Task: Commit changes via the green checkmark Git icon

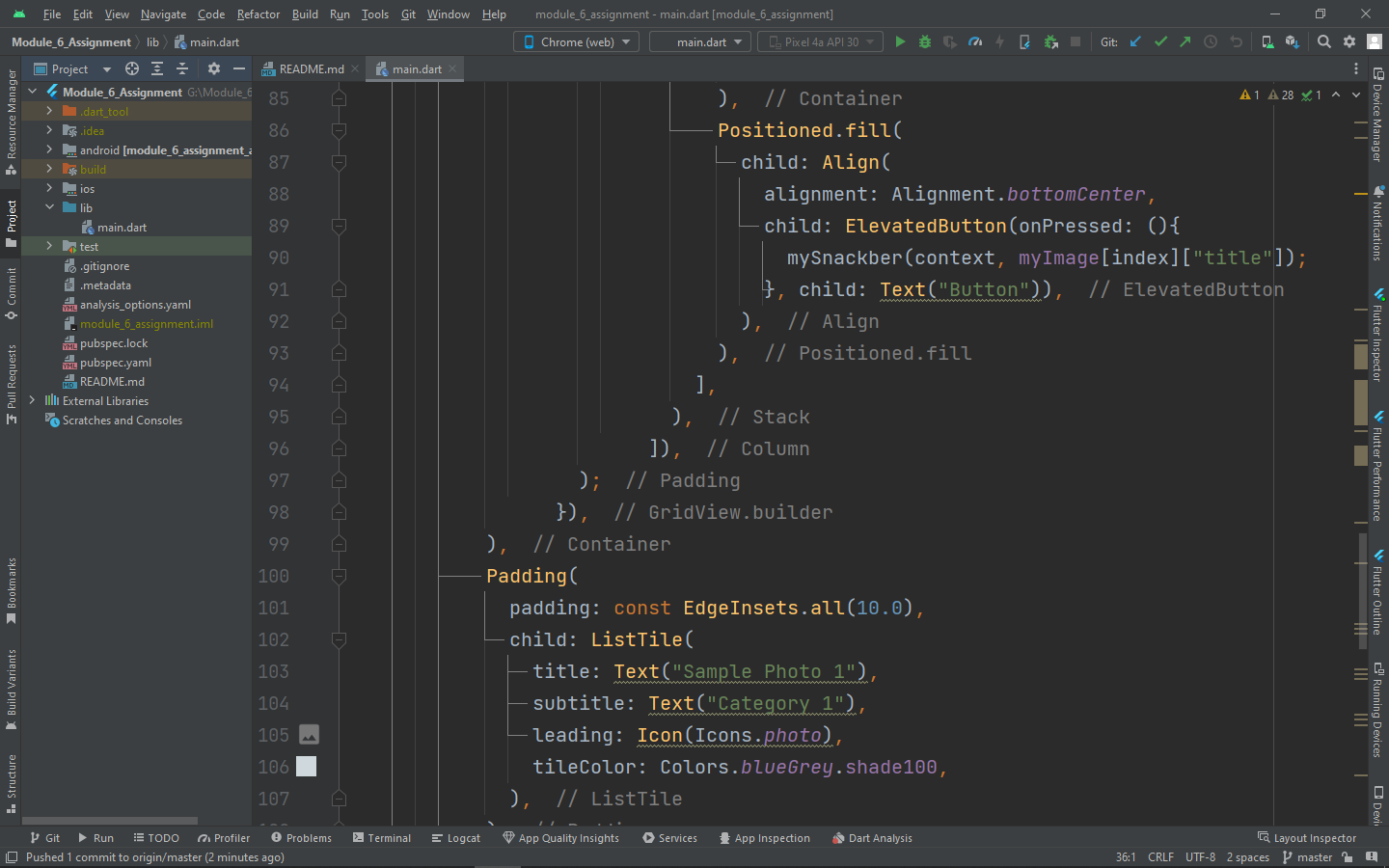Action: click(1159, 41)
